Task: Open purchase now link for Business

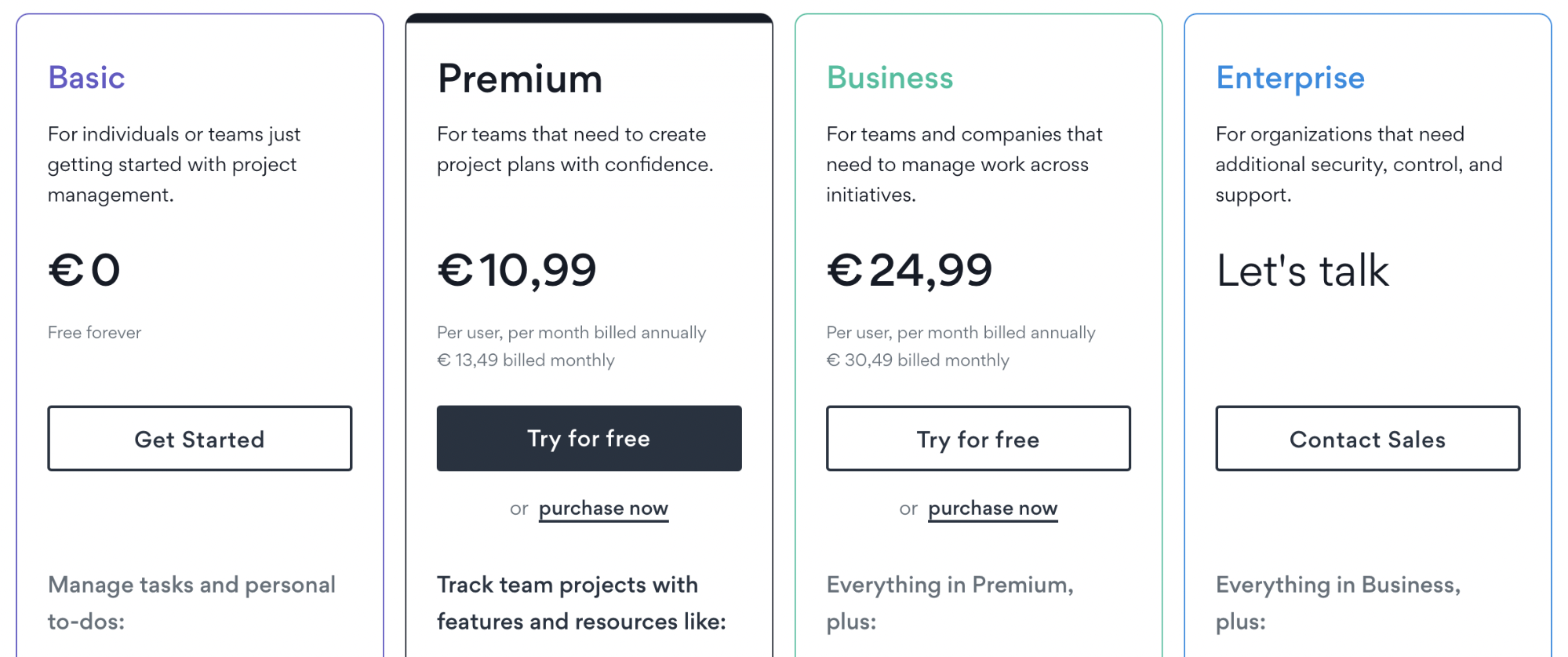Action: (x=992, y=509)
